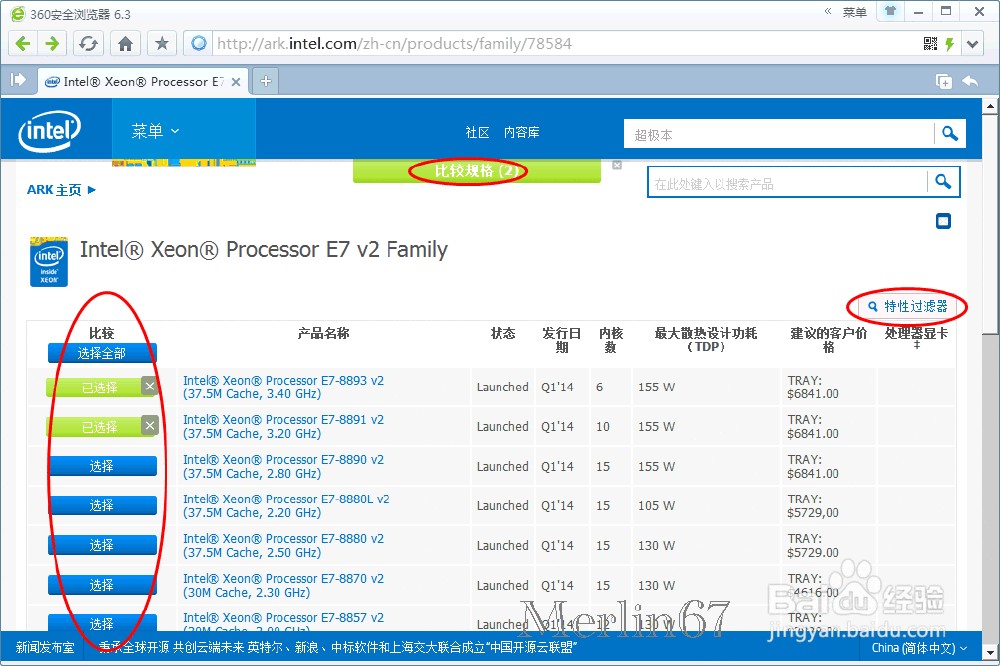This screenshot has height=666, width=1000.
Task: Open Xeon Processor E7-8890 v2 link
Action: (x=283, y=466)
